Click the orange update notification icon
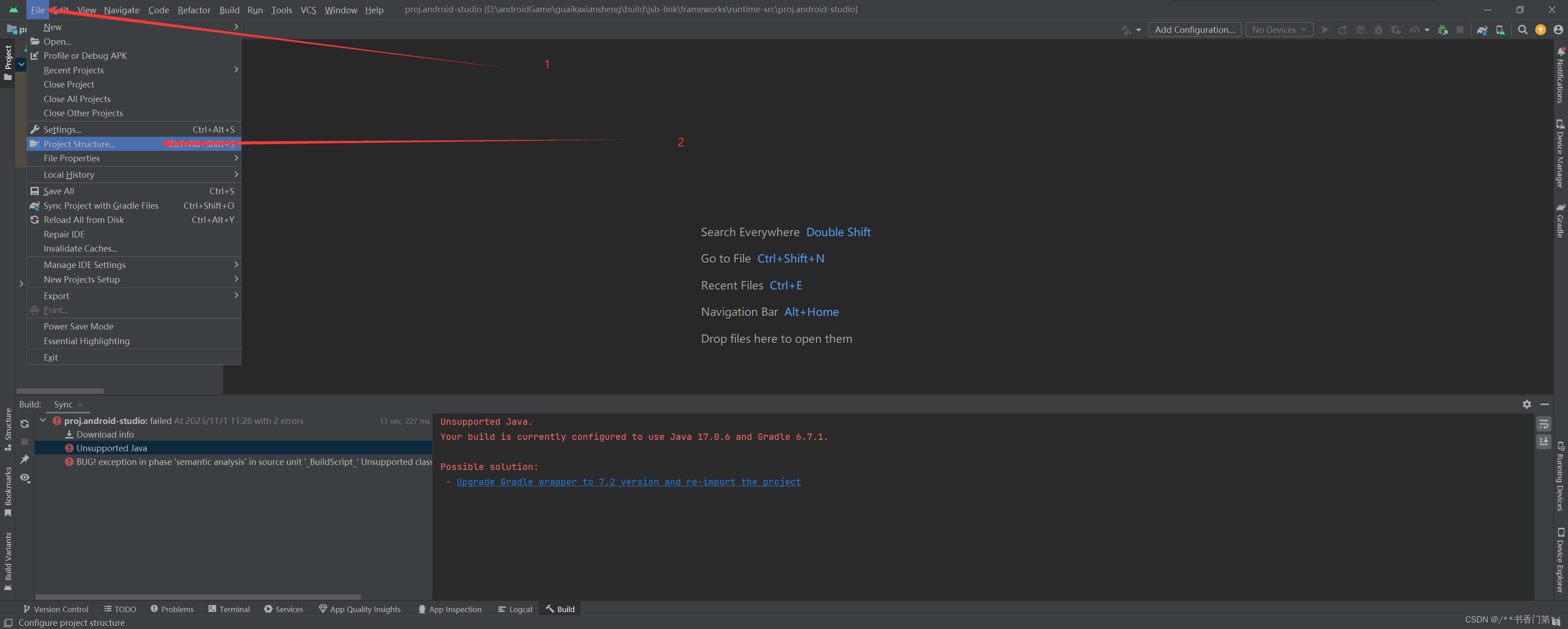Viewport: 1568px width, 629px height. point(1541,30)
